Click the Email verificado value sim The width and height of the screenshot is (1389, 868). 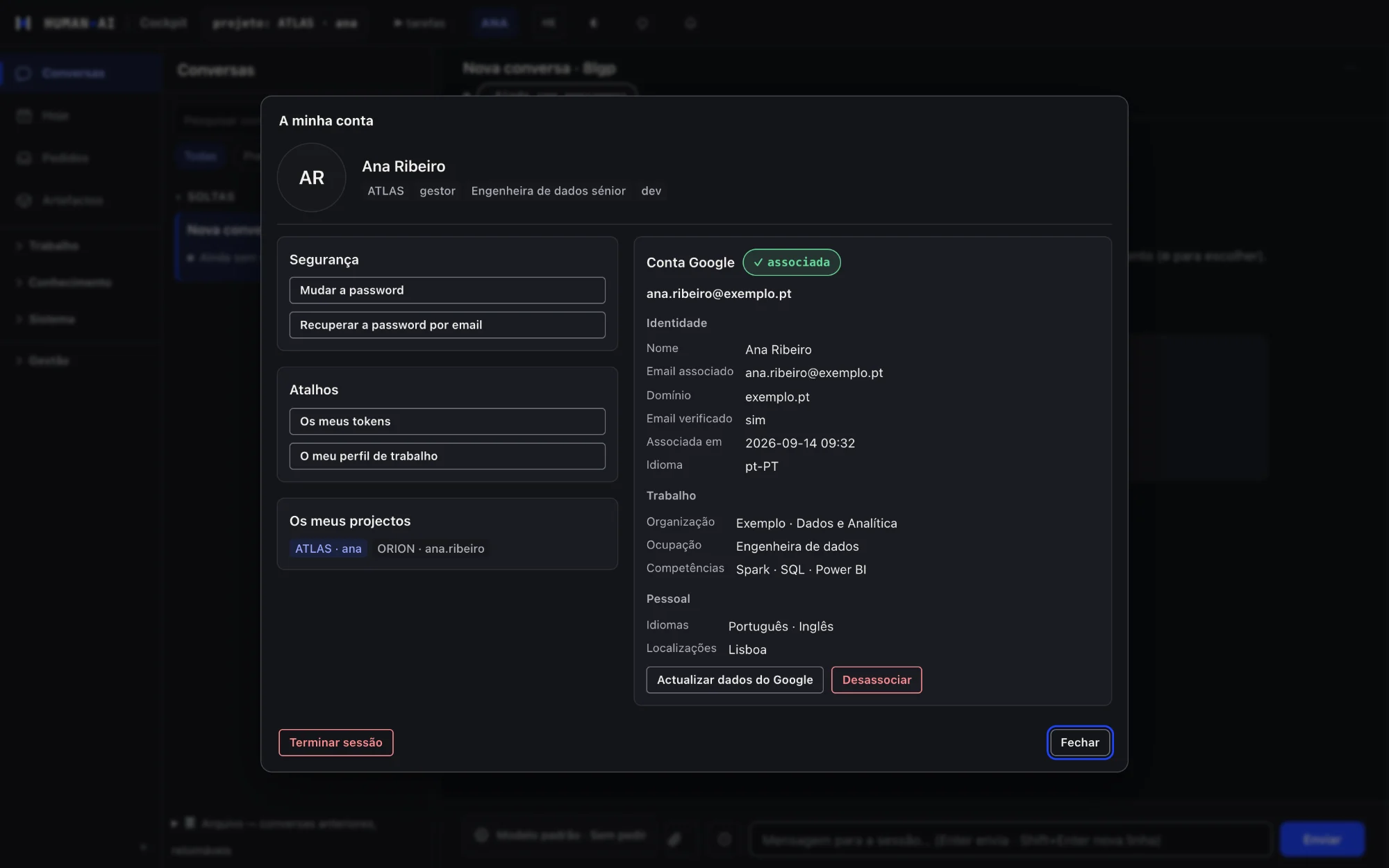755,420
